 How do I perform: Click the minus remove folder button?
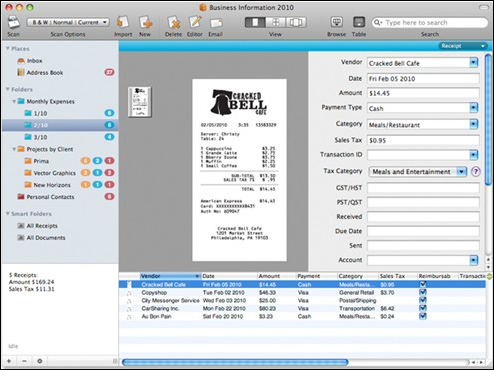coord(24,361)
